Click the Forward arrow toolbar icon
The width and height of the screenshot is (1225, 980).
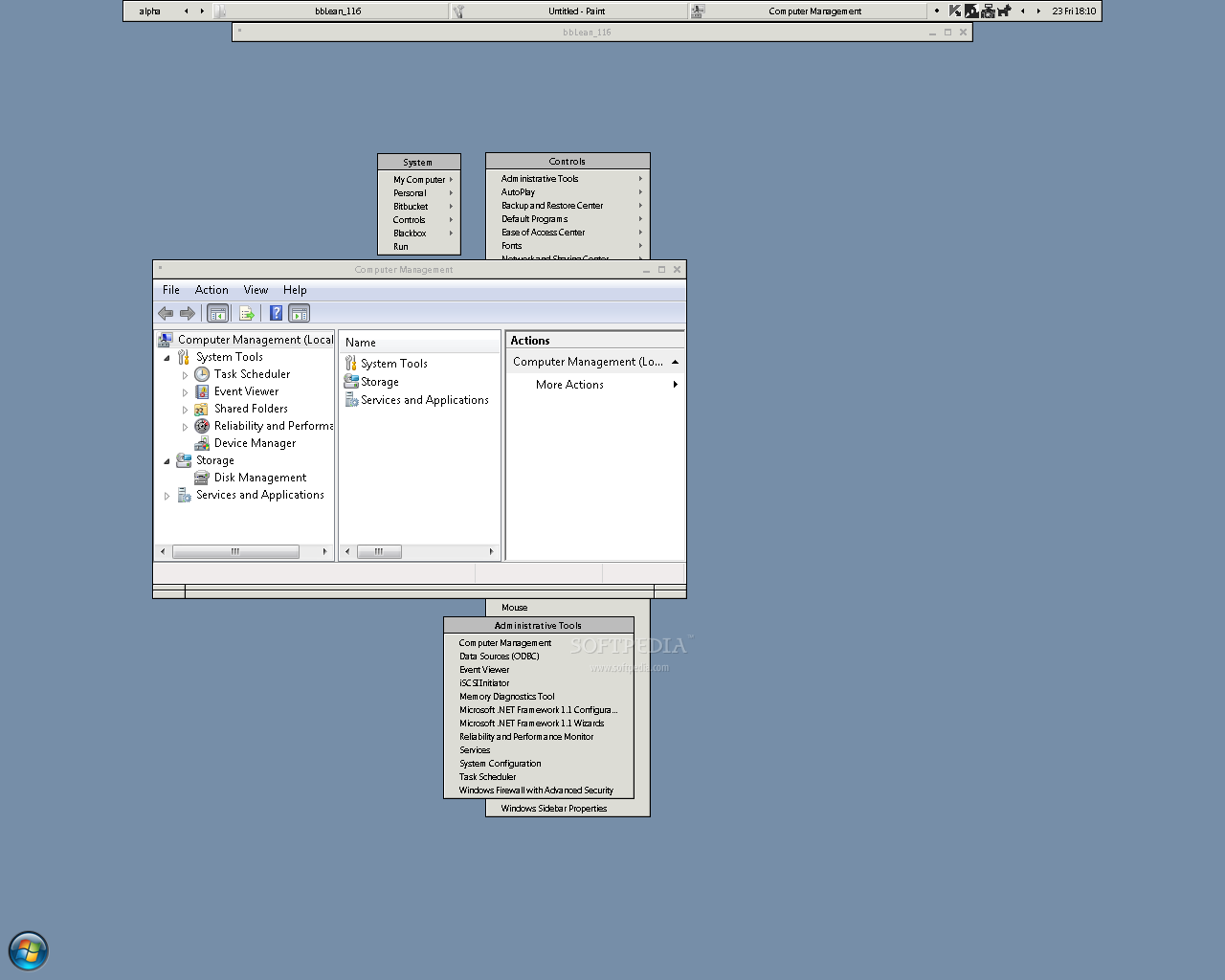188,313
